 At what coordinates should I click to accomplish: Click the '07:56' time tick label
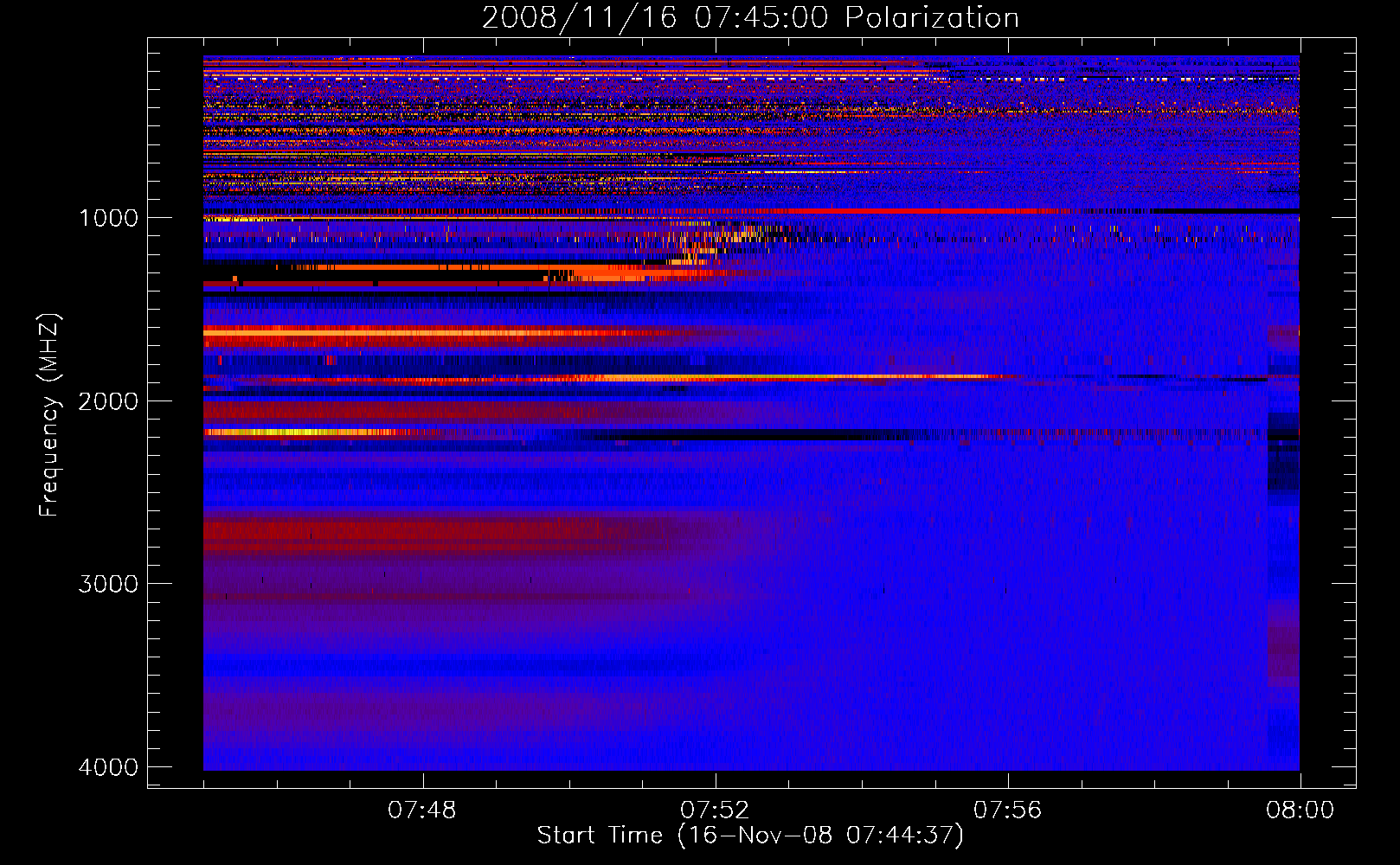pyautogui.click(x=1008, y=811)
